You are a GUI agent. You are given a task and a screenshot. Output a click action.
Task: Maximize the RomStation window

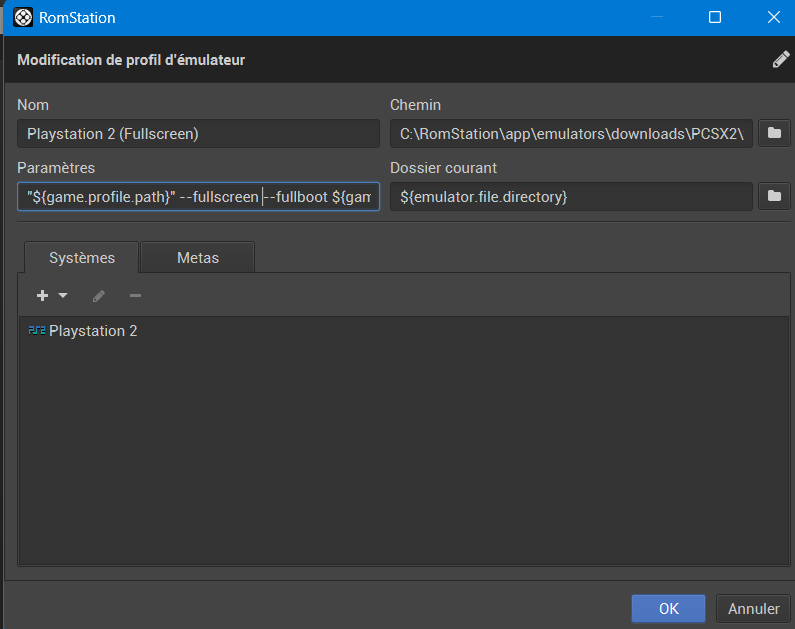pyautogui.click(x=715, y=17)
